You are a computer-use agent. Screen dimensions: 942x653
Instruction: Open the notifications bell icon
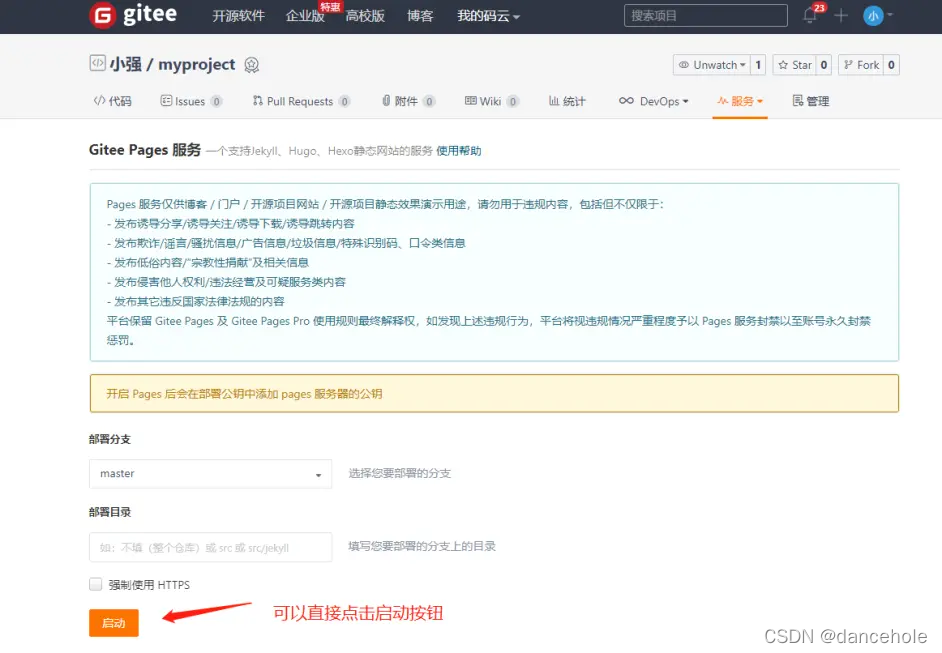coord(810,16)
